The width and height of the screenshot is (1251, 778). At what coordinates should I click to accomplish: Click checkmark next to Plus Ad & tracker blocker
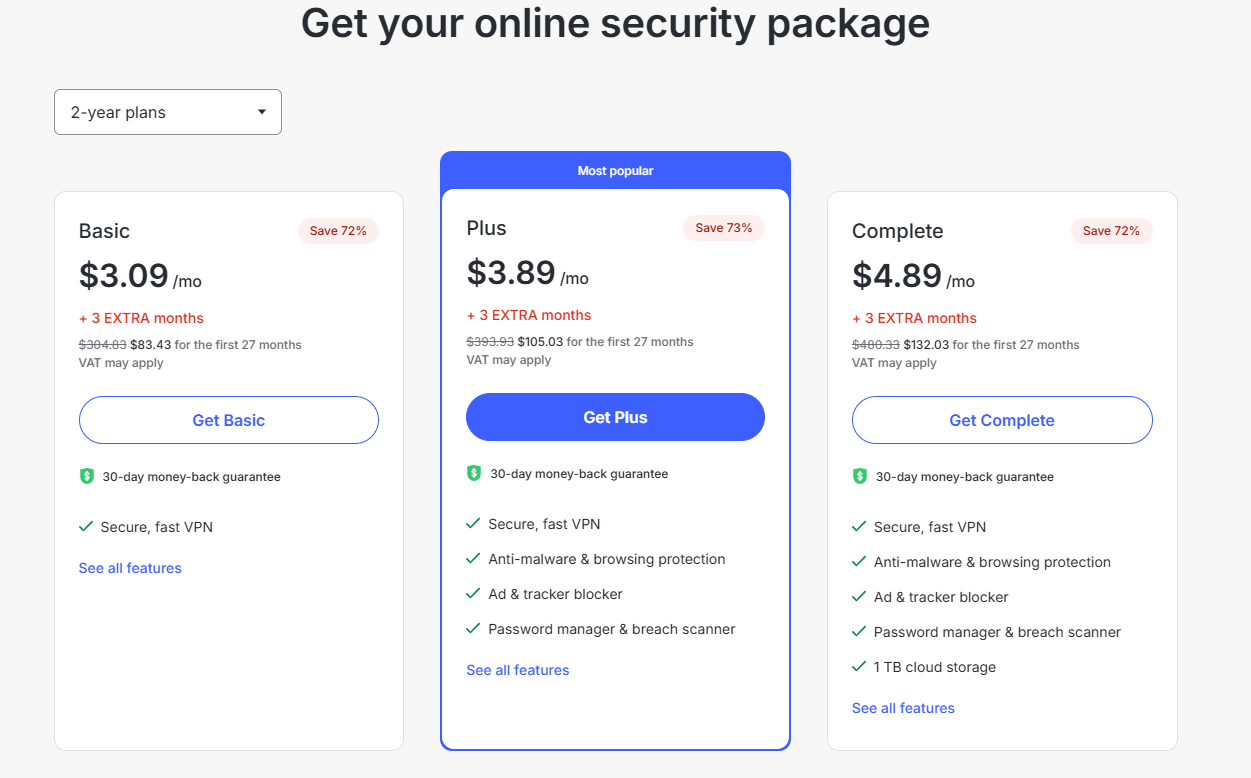click(x=473, y=593)
